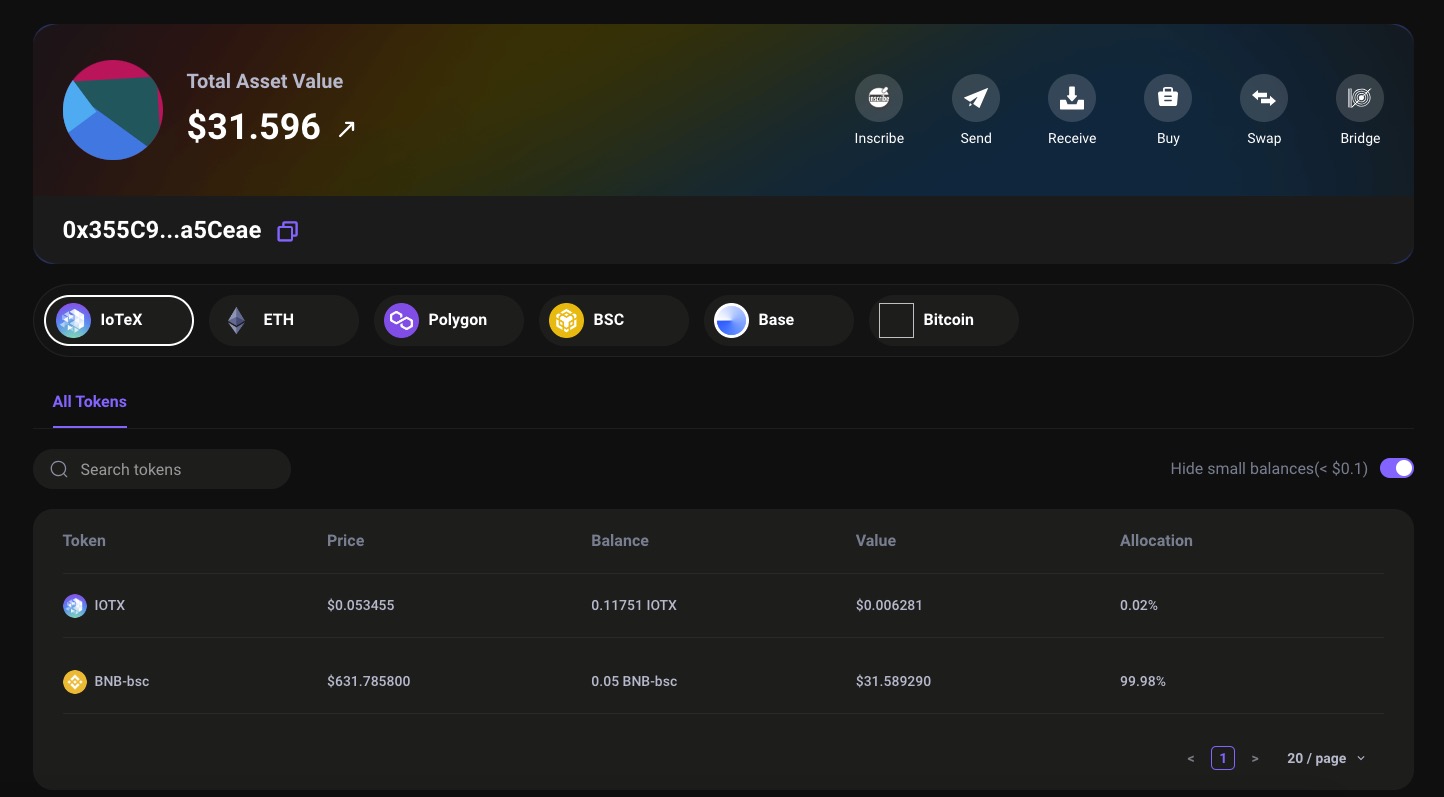Click the Inscribe icon

click(x=878, y=98)
